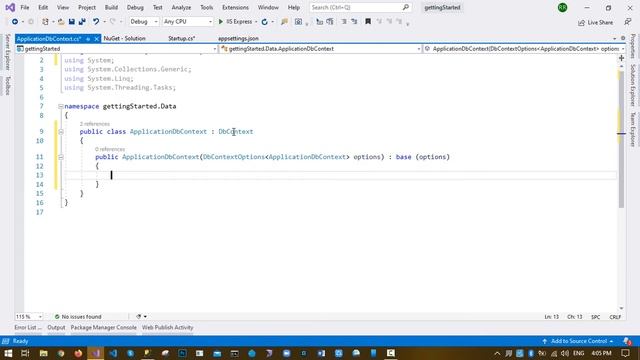Screen dimensions: 640x360
Task: Click the editor vertical scrollbar thumb
Action: pyautogui.click(x=621, y=140)
